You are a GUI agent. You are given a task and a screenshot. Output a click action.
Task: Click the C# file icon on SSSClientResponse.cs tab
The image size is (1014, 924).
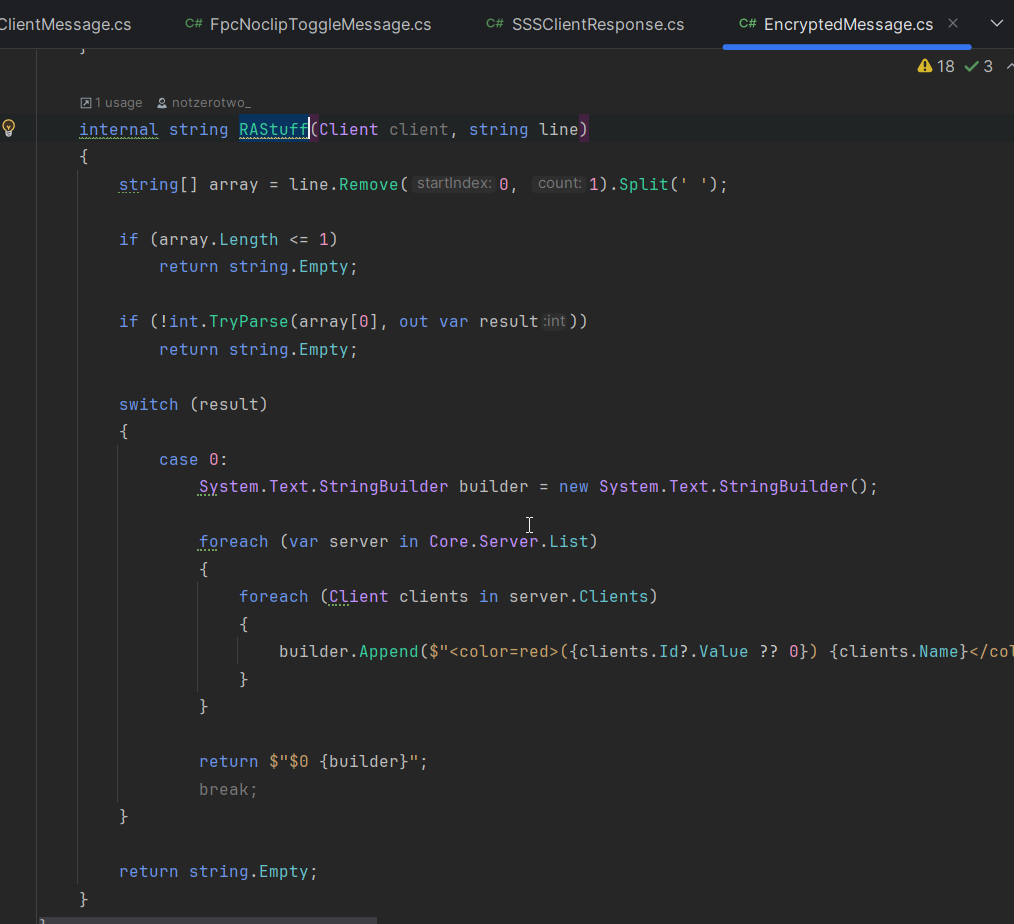click(x=495, y=24)
